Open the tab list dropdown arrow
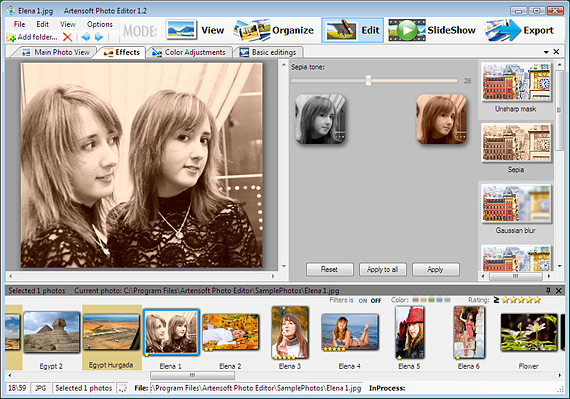The height and width of the screenshot is (399, 570). (546, 52)
